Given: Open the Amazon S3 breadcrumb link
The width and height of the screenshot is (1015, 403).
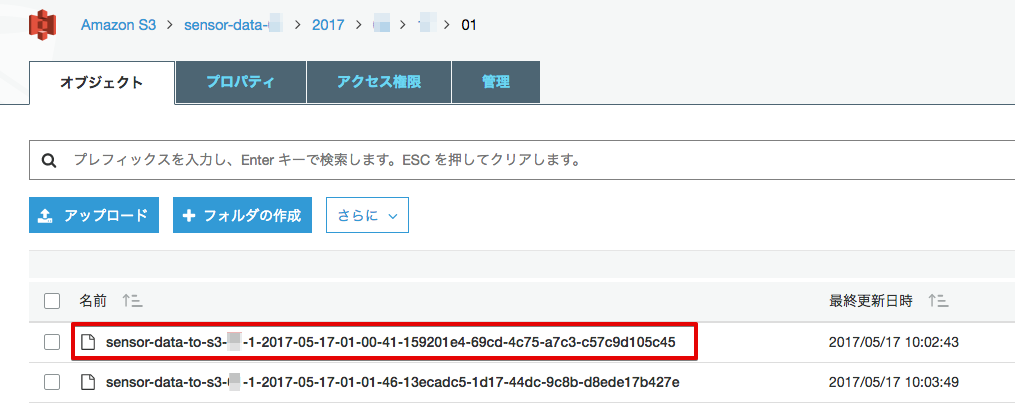Looking at the screenshot, I should pyautogui.click(x=118, y=25).
